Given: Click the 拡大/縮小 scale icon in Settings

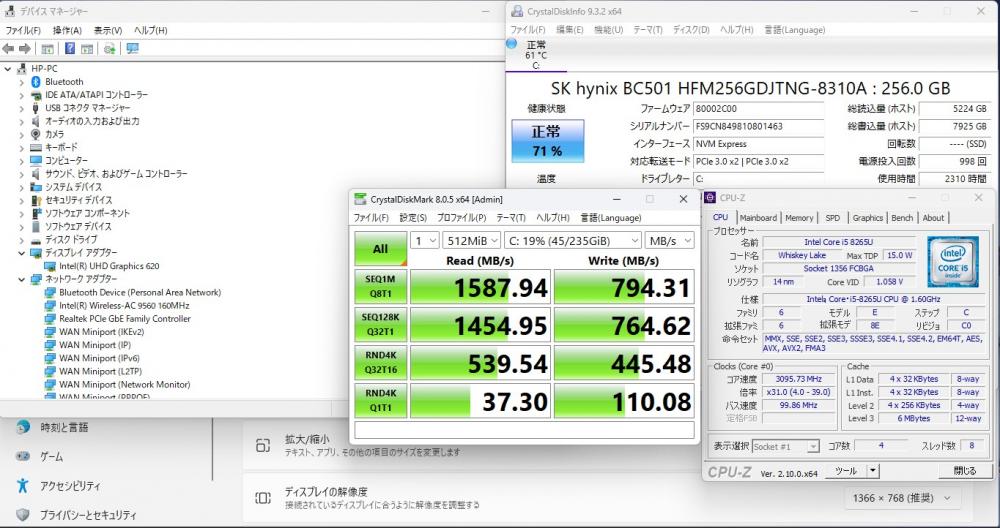Looking at the screenshot, I should (x=263, y=445).
